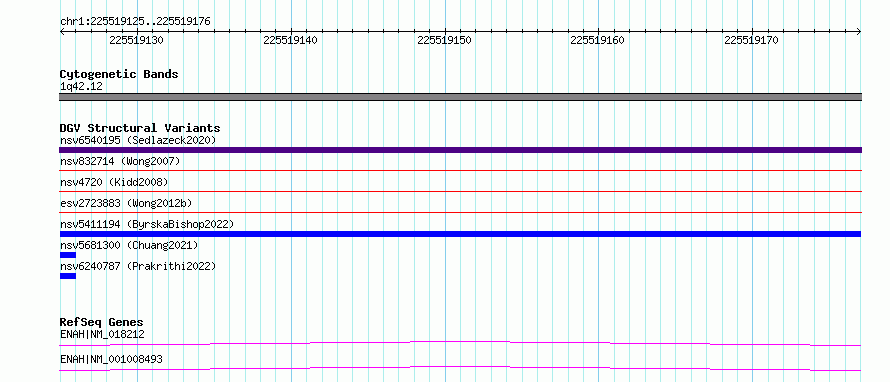Select the 1q42.12 band label
This screenshot has width=890, height=382.
(x=81, y=87)
